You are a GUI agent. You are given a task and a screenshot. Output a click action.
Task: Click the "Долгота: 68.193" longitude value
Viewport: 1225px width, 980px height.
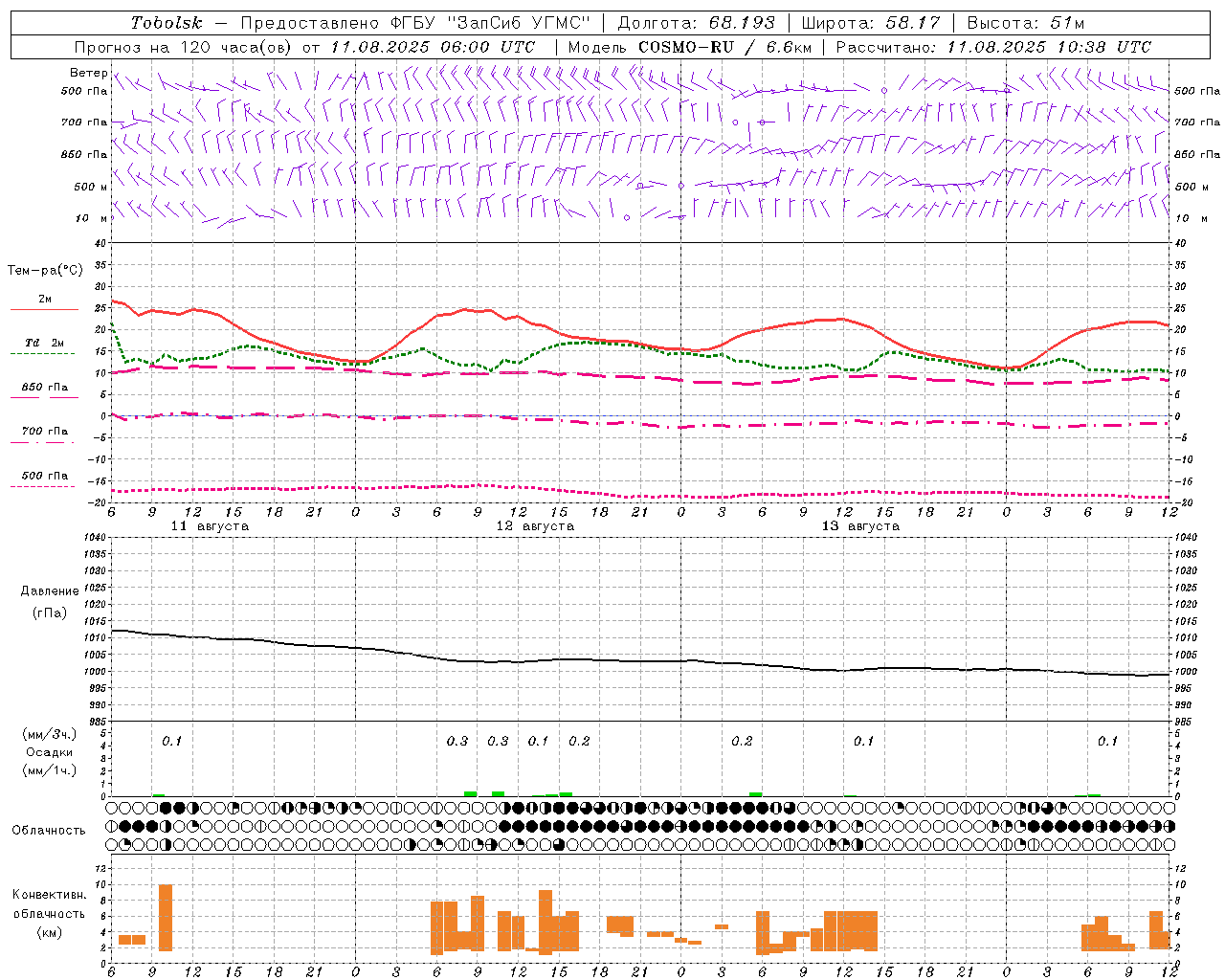click(x=697, y=23)
